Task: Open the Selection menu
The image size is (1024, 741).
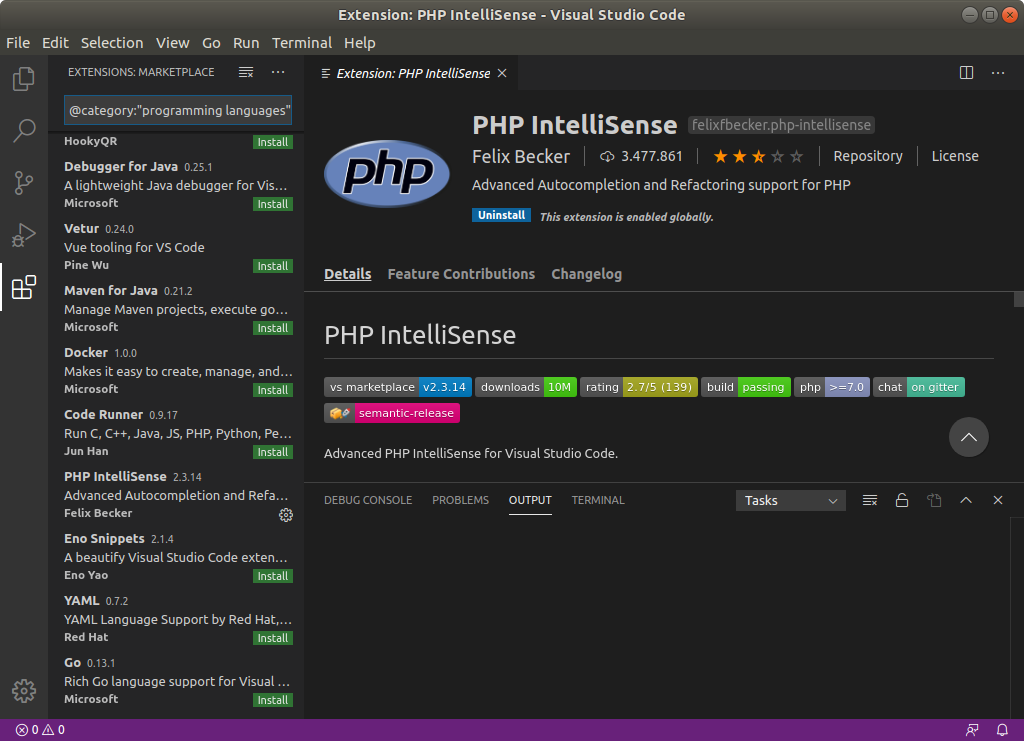Action: (x=112, y=43)
